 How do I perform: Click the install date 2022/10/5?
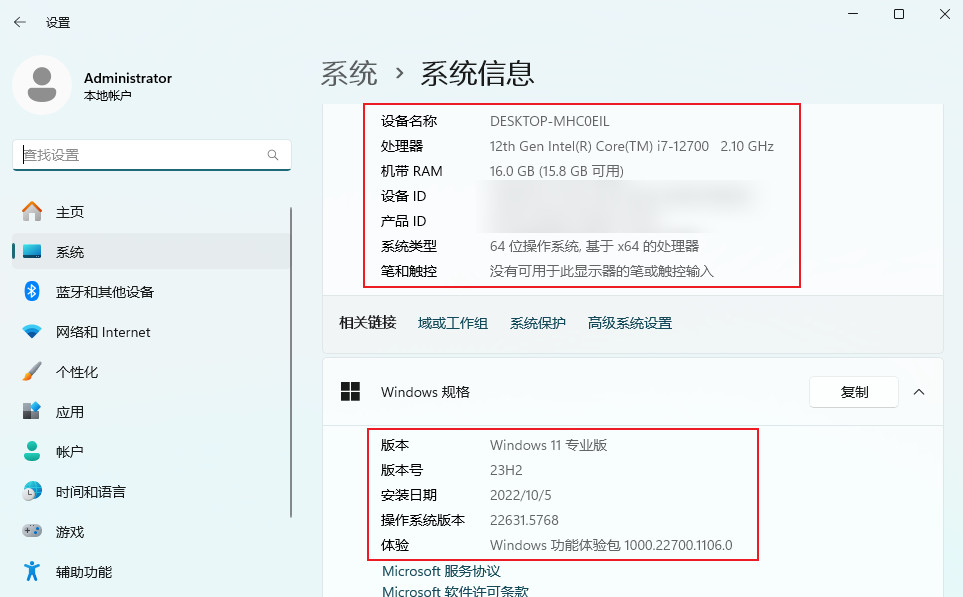pyautogui.click(x=521, y=495)
